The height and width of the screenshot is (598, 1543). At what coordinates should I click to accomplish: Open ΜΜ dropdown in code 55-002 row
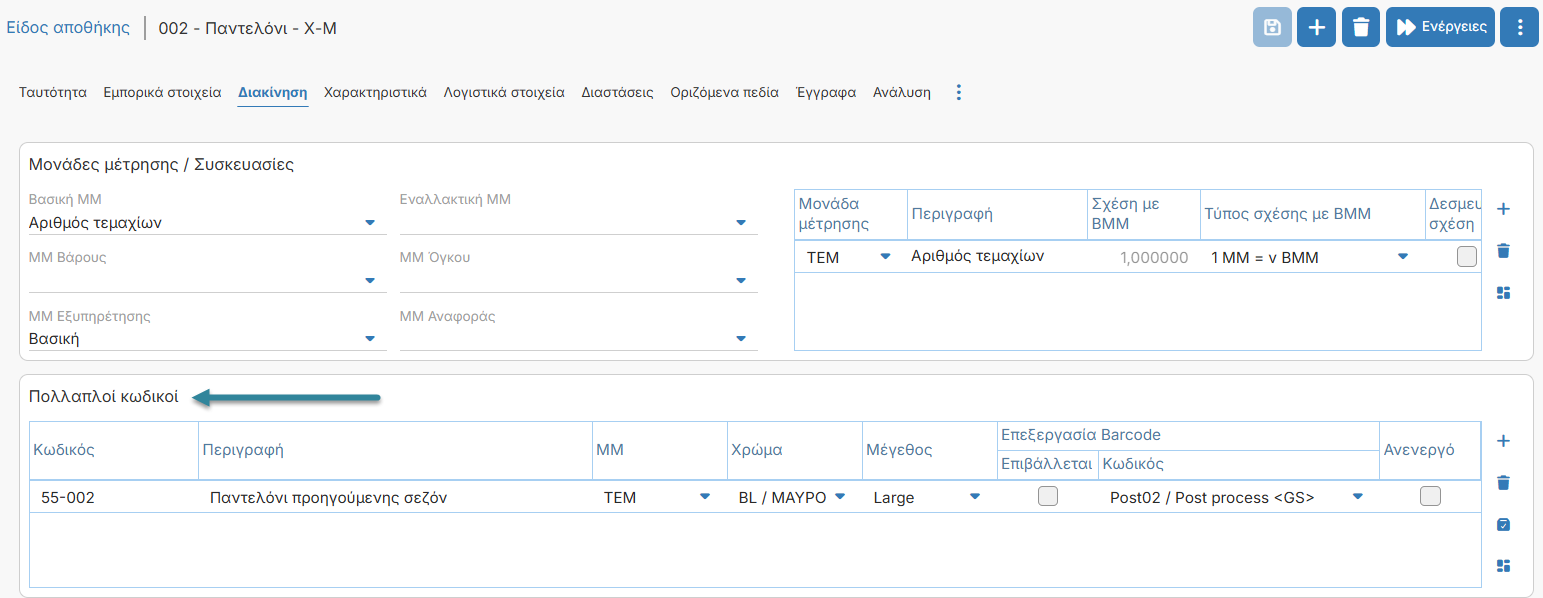704,496
